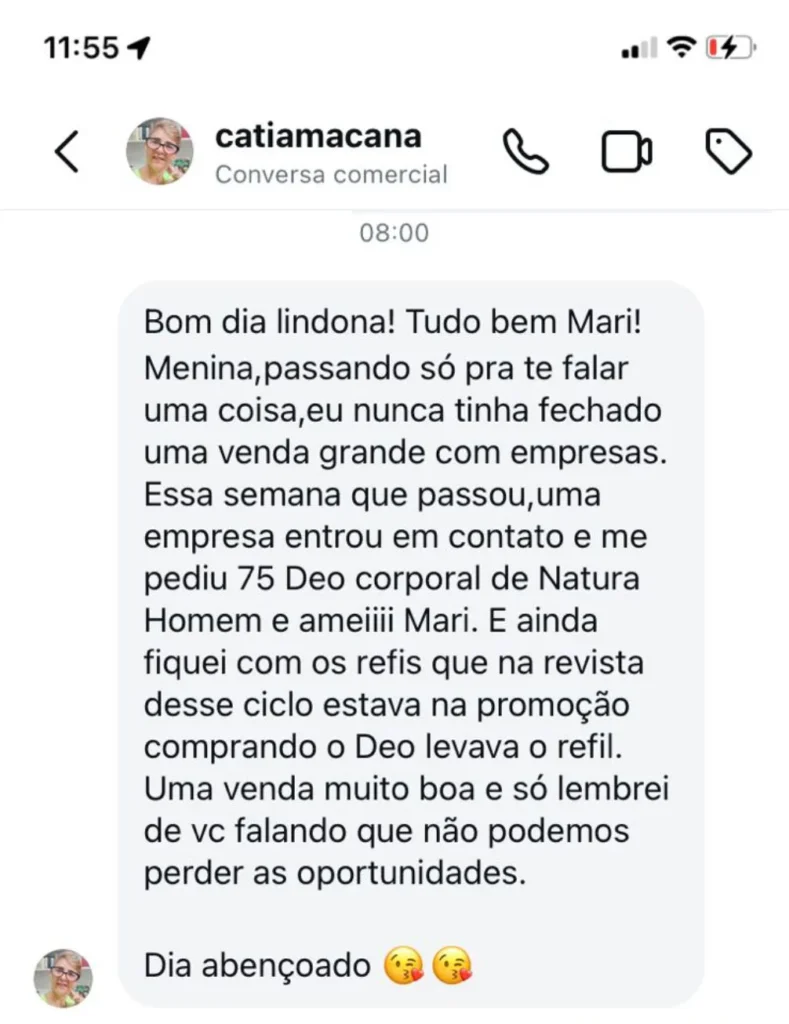Tap the 08:00 message timestamp
Viewport: 789px width, 1024px height.
click(x=394, y=233)
